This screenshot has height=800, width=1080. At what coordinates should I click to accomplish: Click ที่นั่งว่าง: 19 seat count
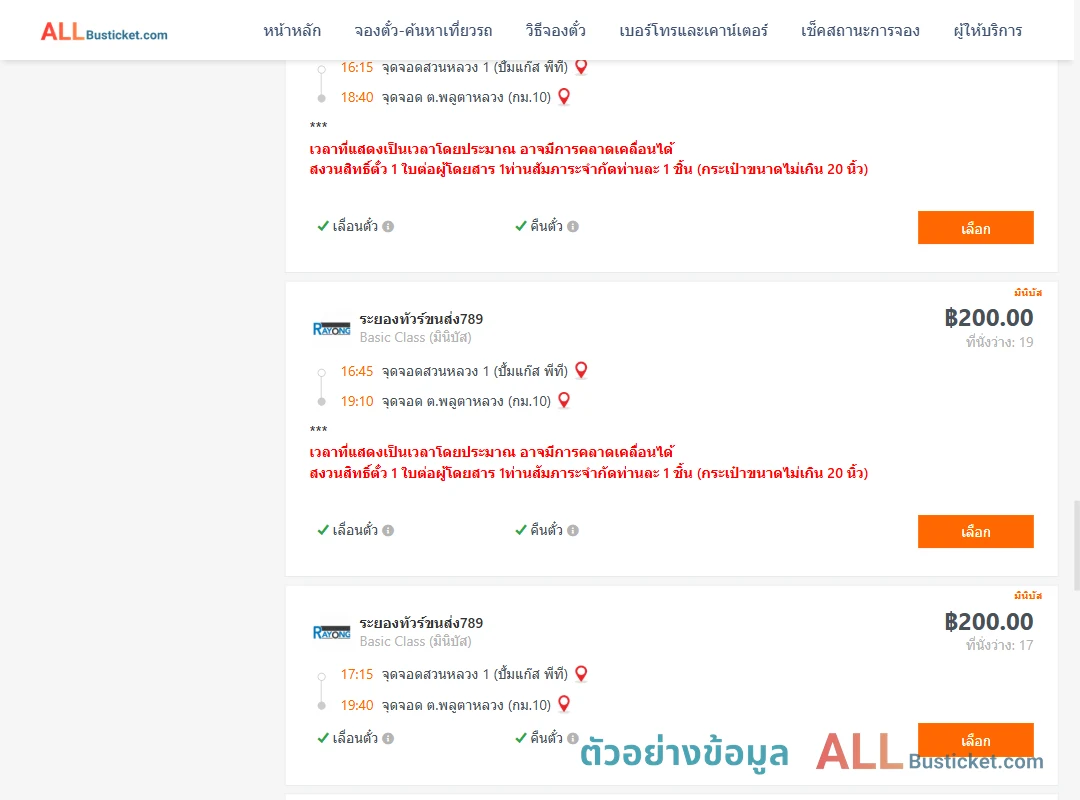[x=999, y=342]
